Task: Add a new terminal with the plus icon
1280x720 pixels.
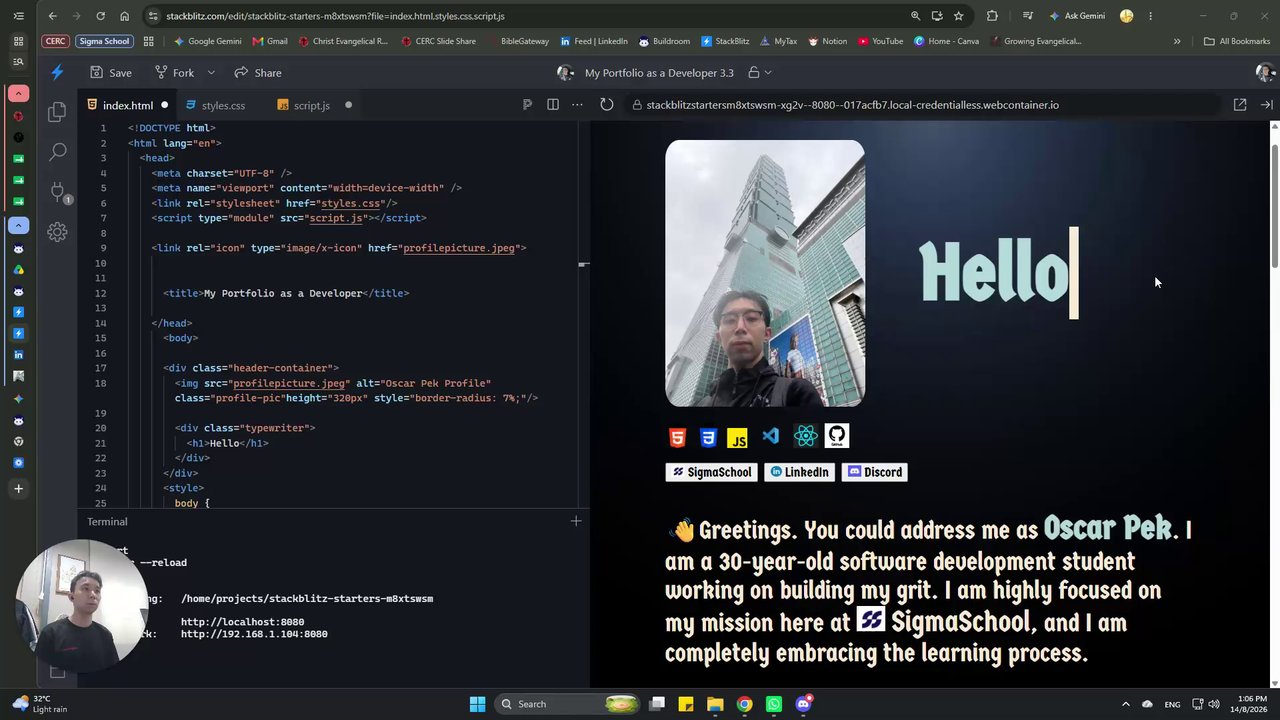Action: 576,521
